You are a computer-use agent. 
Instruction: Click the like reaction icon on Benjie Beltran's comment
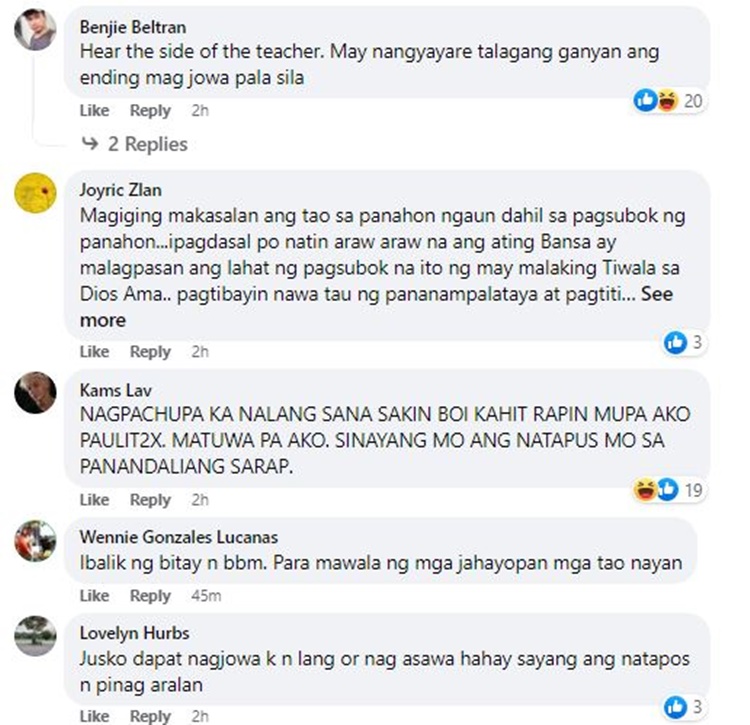coord(646,100)
